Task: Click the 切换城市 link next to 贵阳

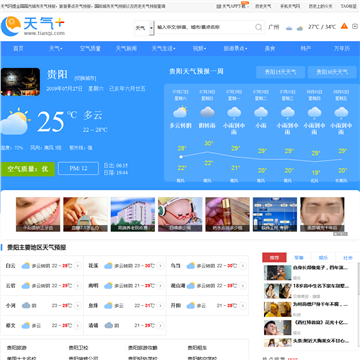Action: 85,78
